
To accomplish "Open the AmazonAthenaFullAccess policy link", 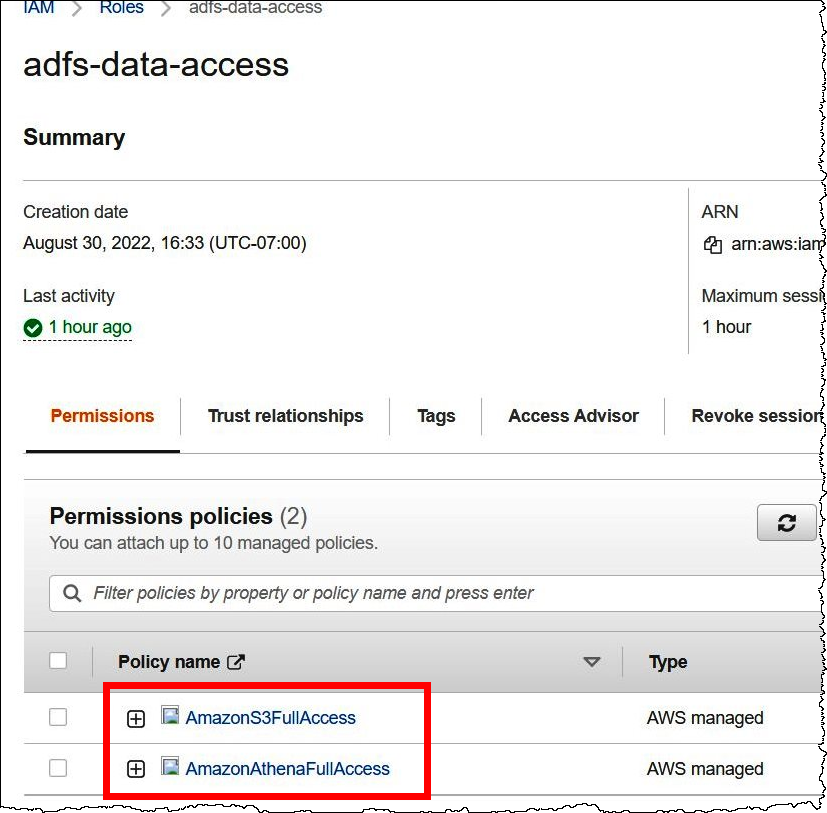I will (x=287, y=769).
